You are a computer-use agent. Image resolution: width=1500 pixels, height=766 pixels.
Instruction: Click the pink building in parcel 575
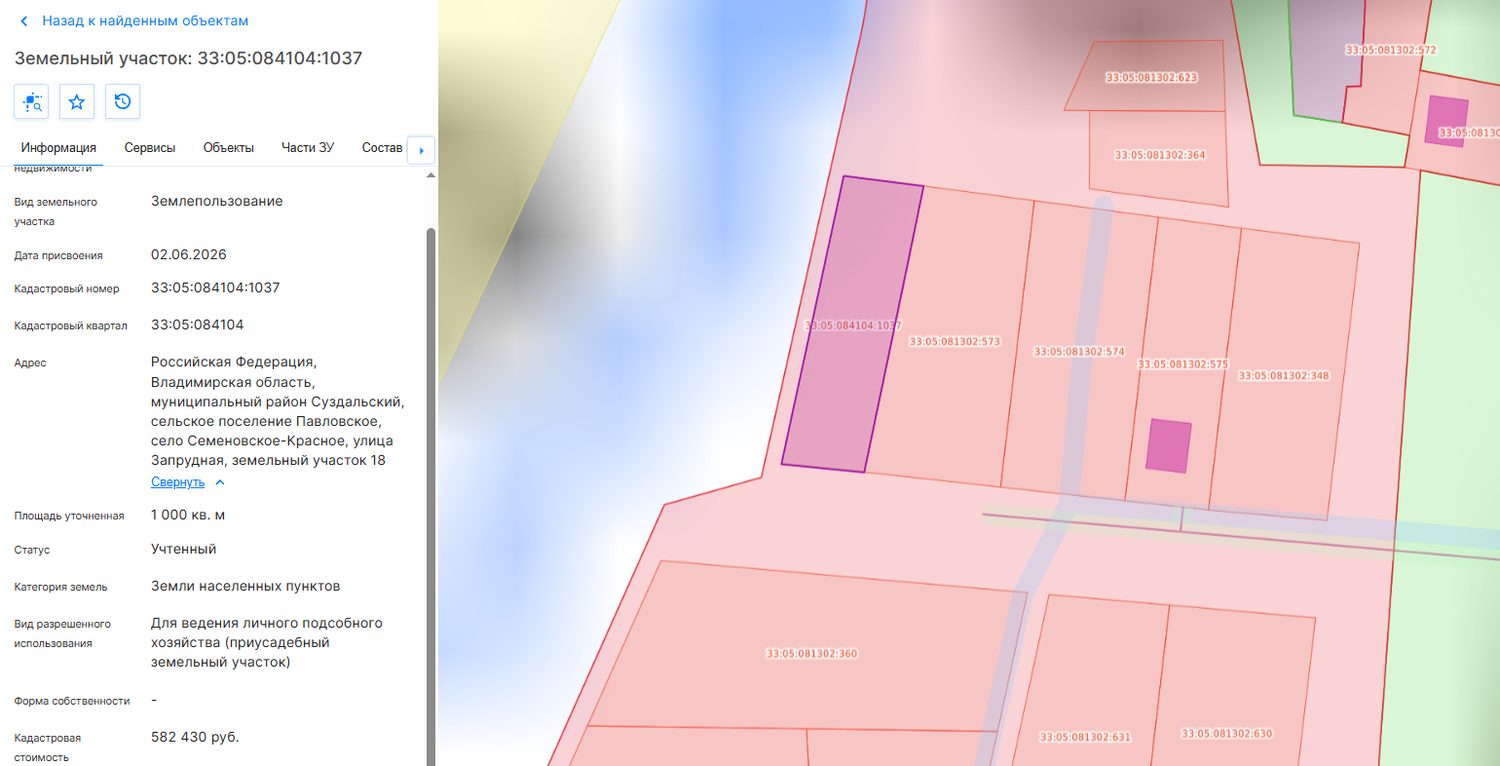(x=1169, y=446)
